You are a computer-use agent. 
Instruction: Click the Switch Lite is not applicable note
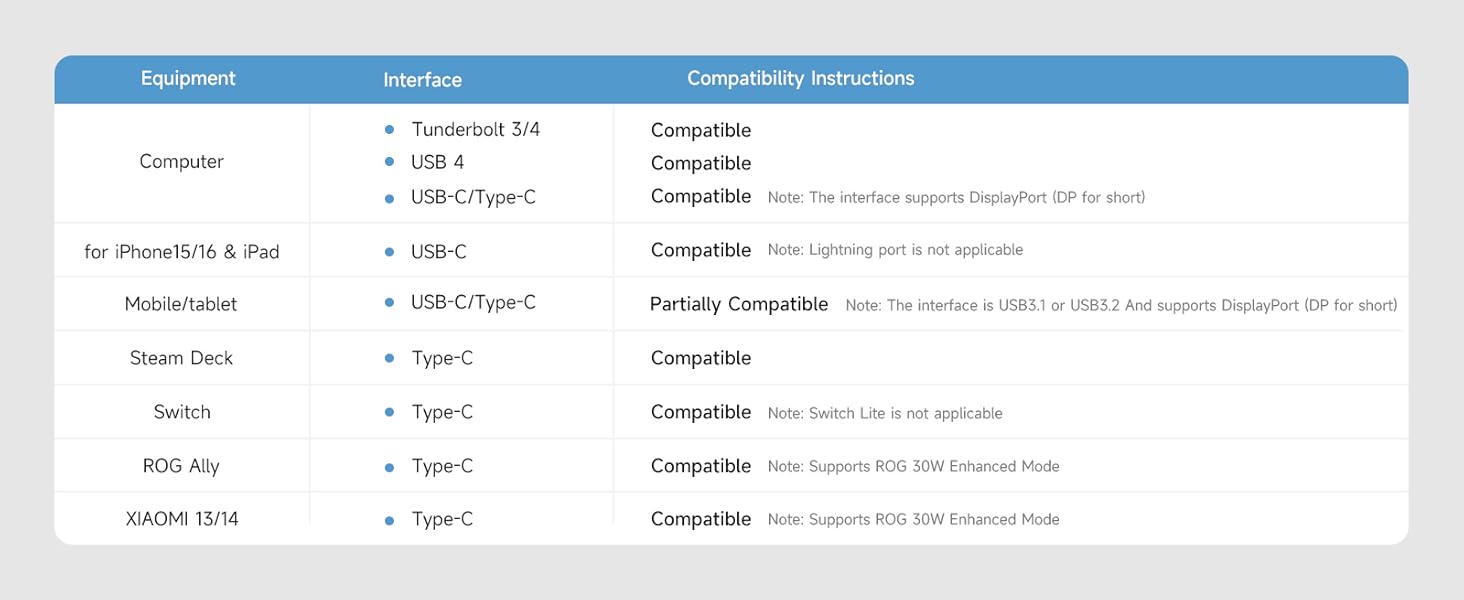[885, 413]
